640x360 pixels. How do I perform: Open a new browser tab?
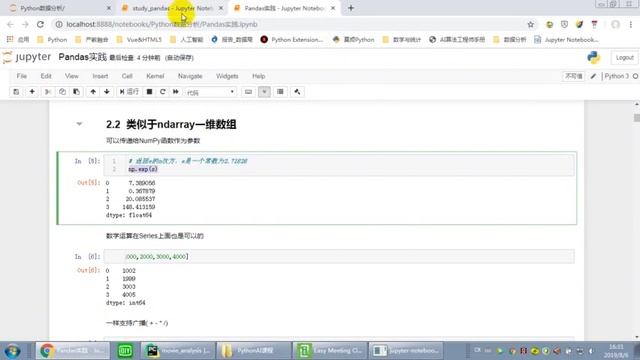pos(351,8)
